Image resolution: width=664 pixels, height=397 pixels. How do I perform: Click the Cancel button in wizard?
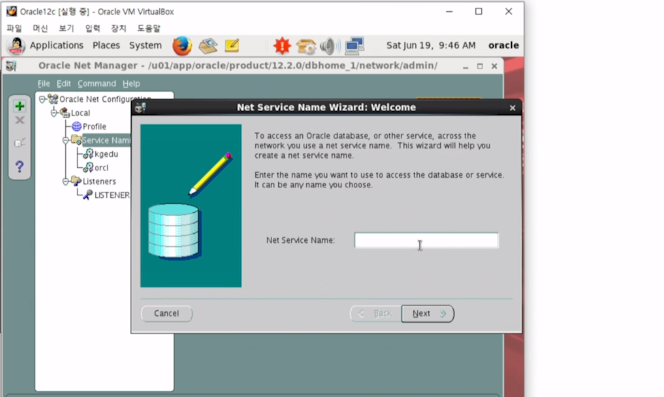tap(166, 314)
